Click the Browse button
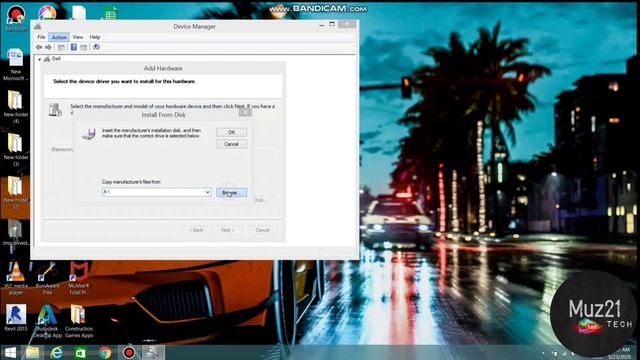640x360 pixels. [231, 192]
